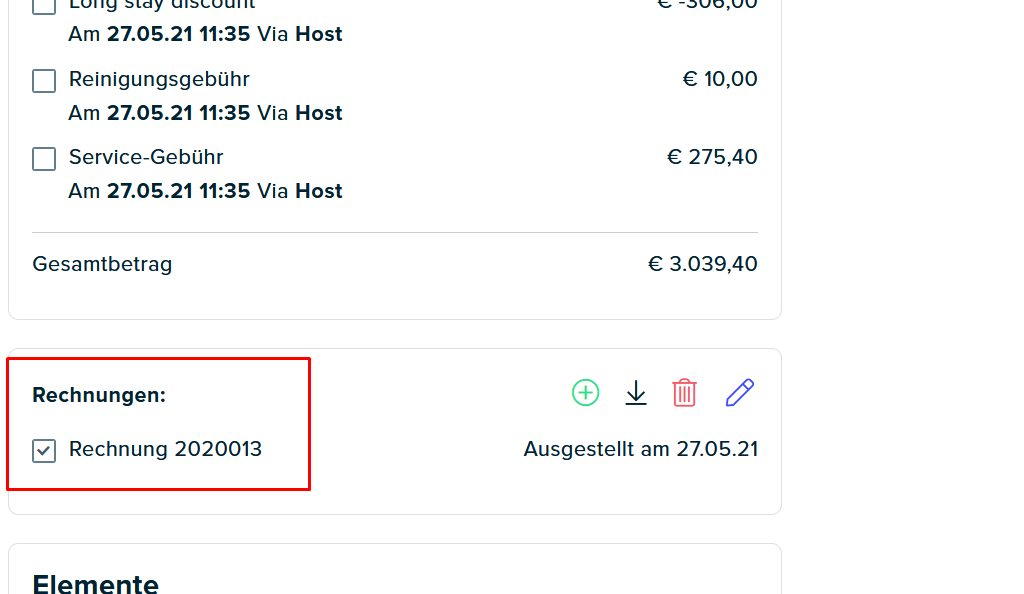Click the Rechnungen section heading
Screen dimensions: 1024x594
click(x=99, y=395)
